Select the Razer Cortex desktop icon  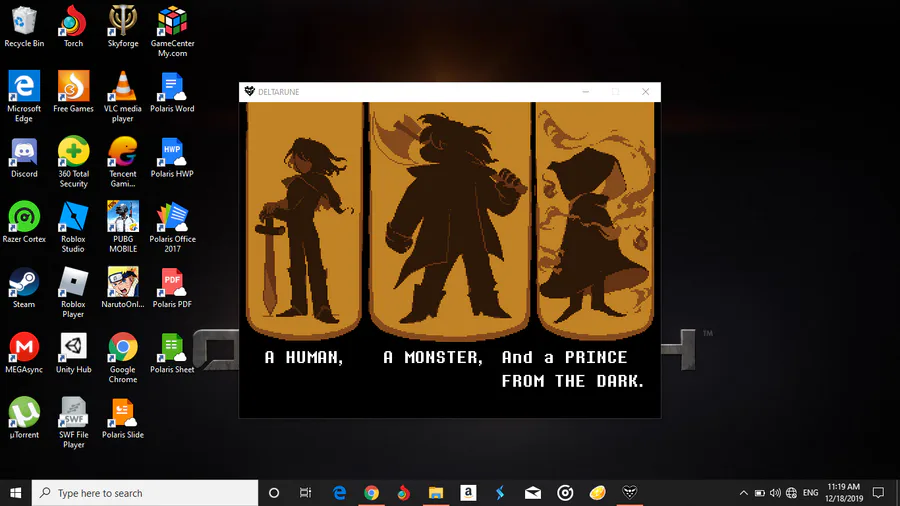tap(24, 222)
